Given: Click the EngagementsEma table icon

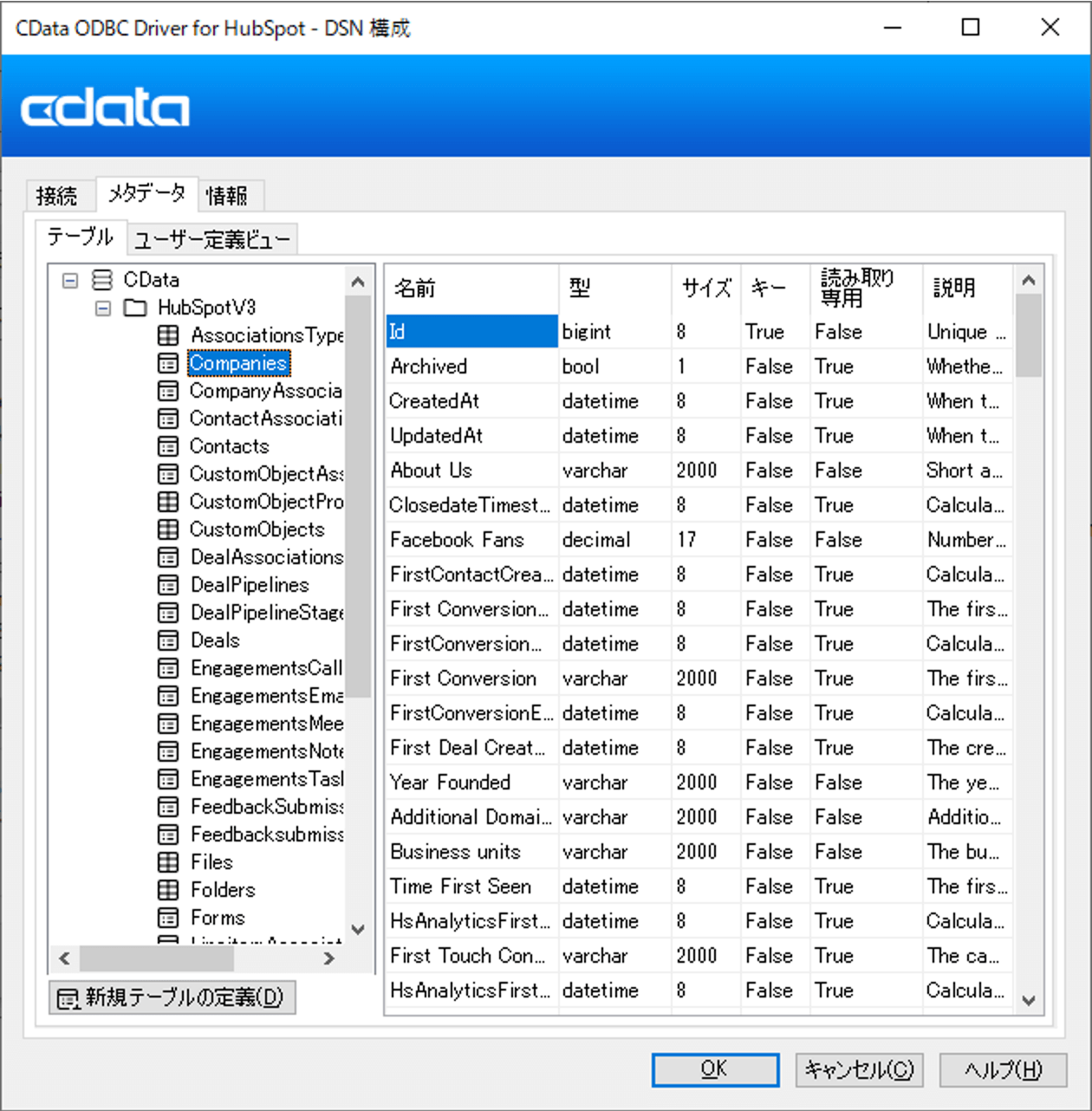Looking at the screenshot, I should pos(168,696).
